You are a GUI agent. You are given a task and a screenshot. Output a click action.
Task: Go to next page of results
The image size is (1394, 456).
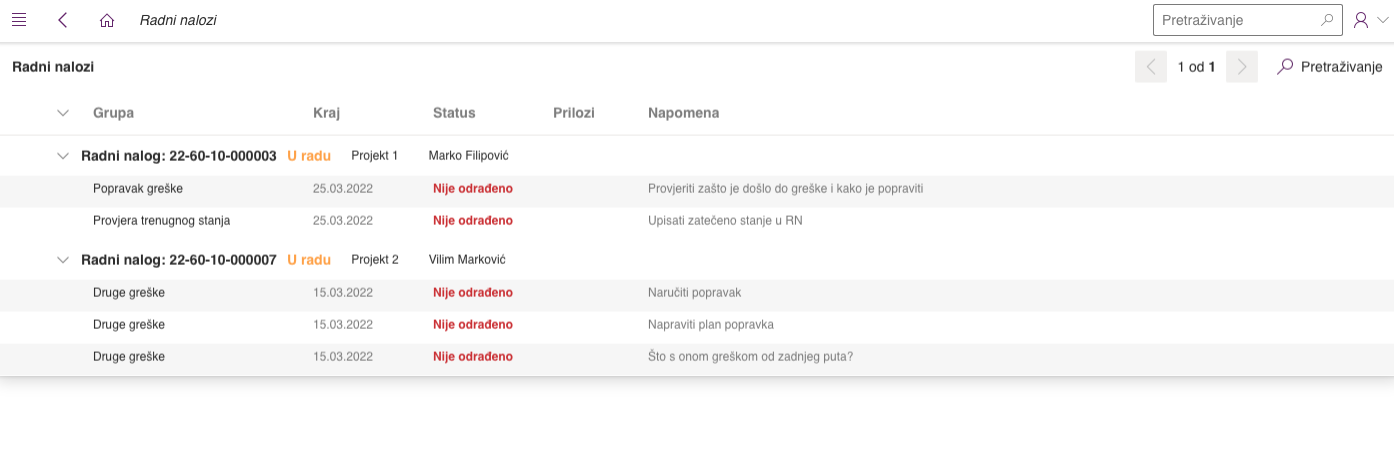[1242, 67]
